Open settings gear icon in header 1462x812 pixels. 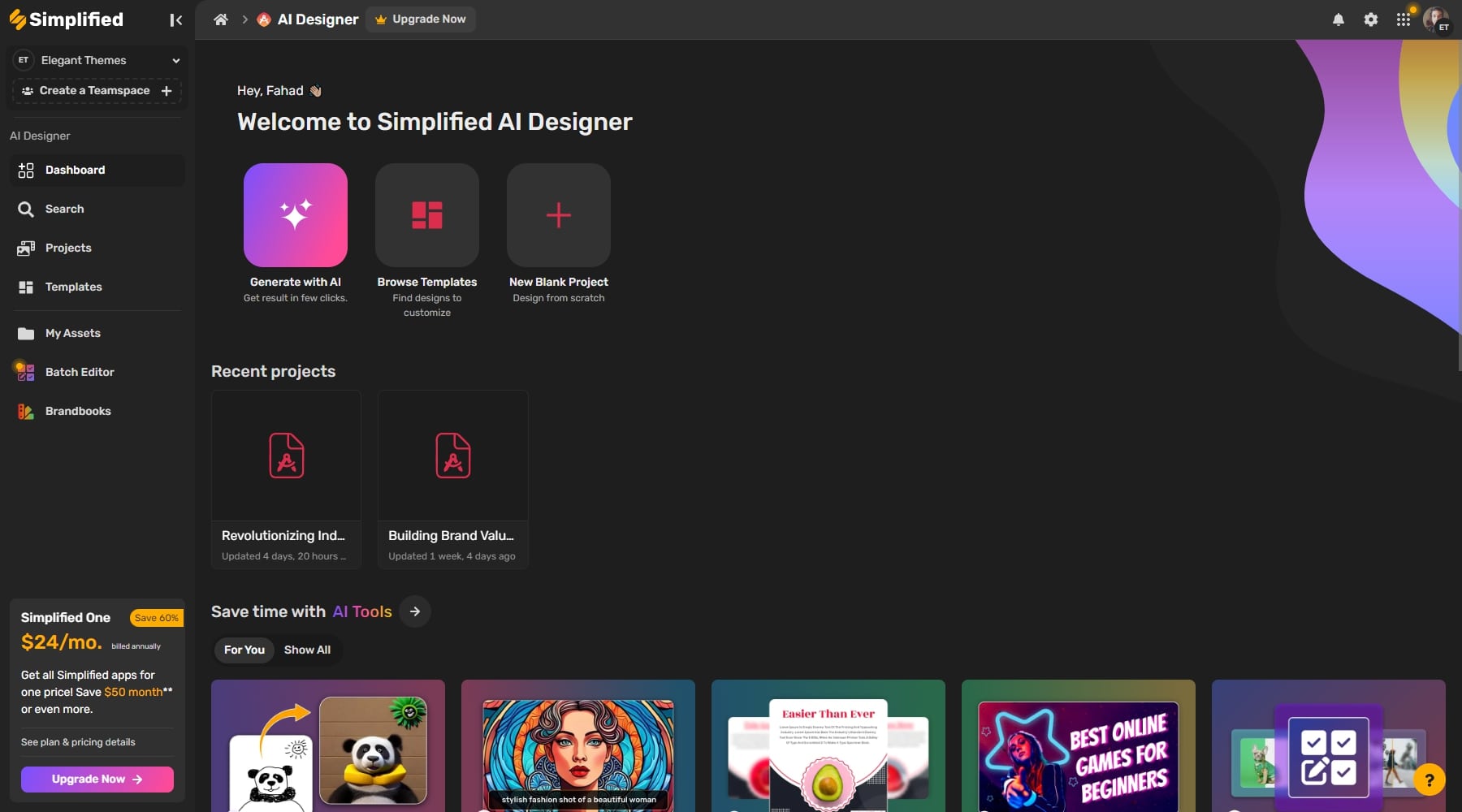tap(1371, 19)
